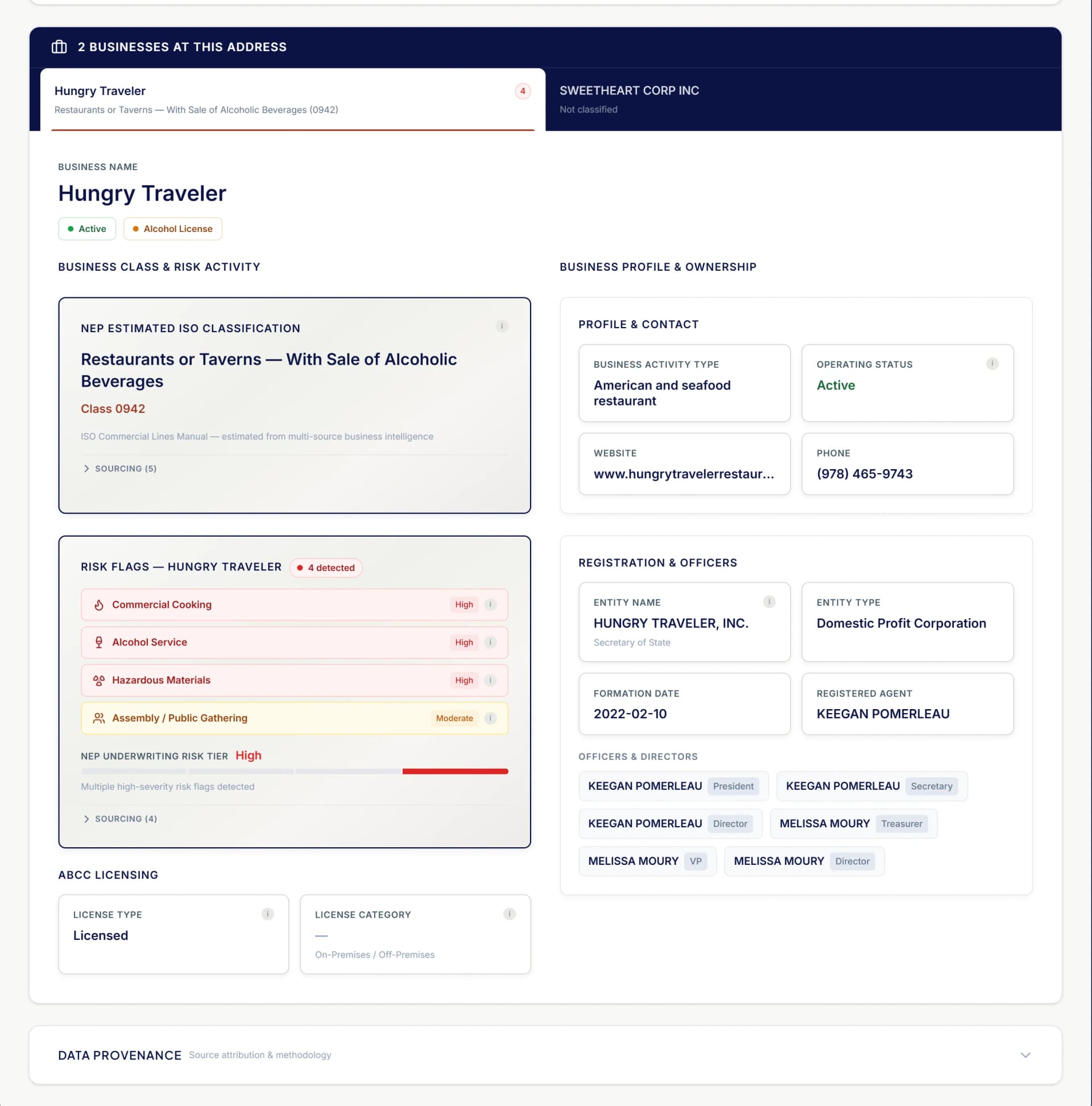The width and height of the screenshot is (1092, 1106).
Task: Click the High badge on Hazardous Materials
Action: pyautogui.click(x=464, y=680)
